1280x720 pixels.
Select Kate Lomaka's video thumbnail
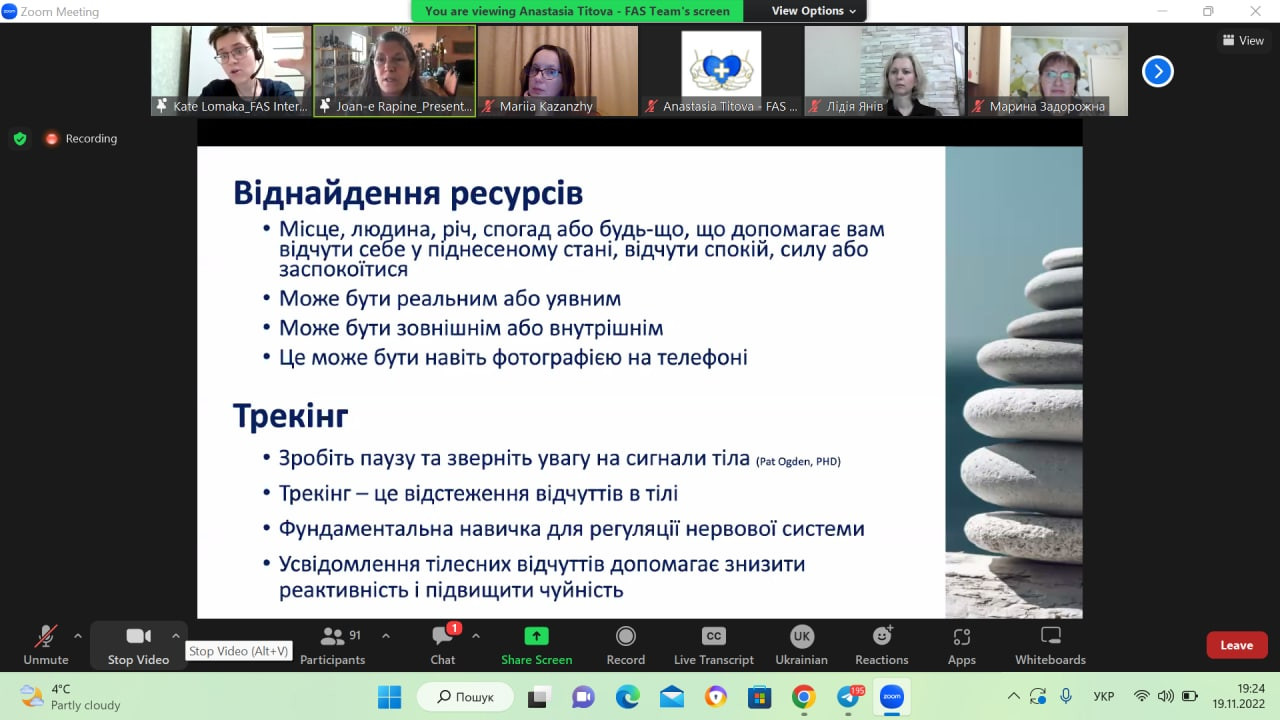coord(231,71)
